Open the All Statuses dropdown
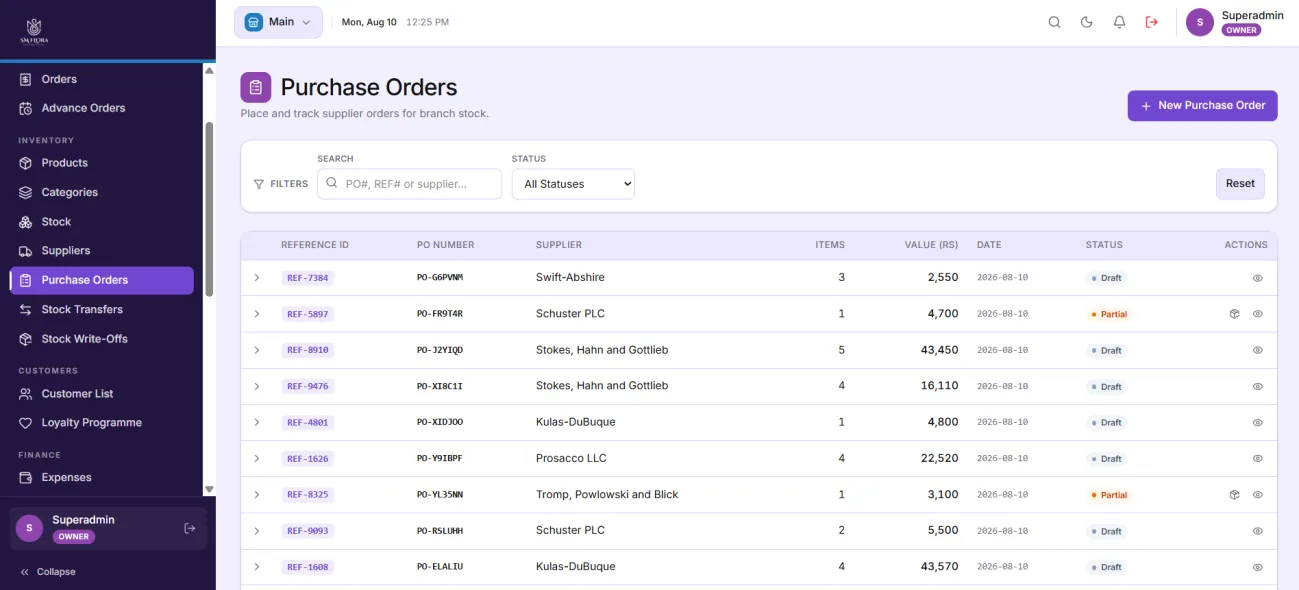The height and width of the screenshot is (590, 1299). [573, 184]
